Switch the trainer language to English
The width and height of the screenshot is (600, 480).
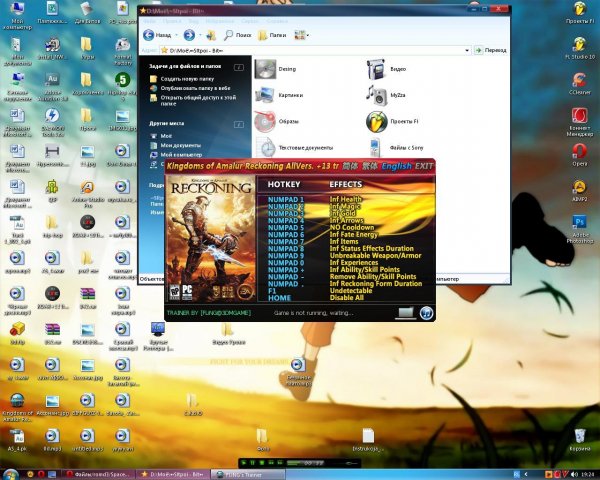click(396, 166)
